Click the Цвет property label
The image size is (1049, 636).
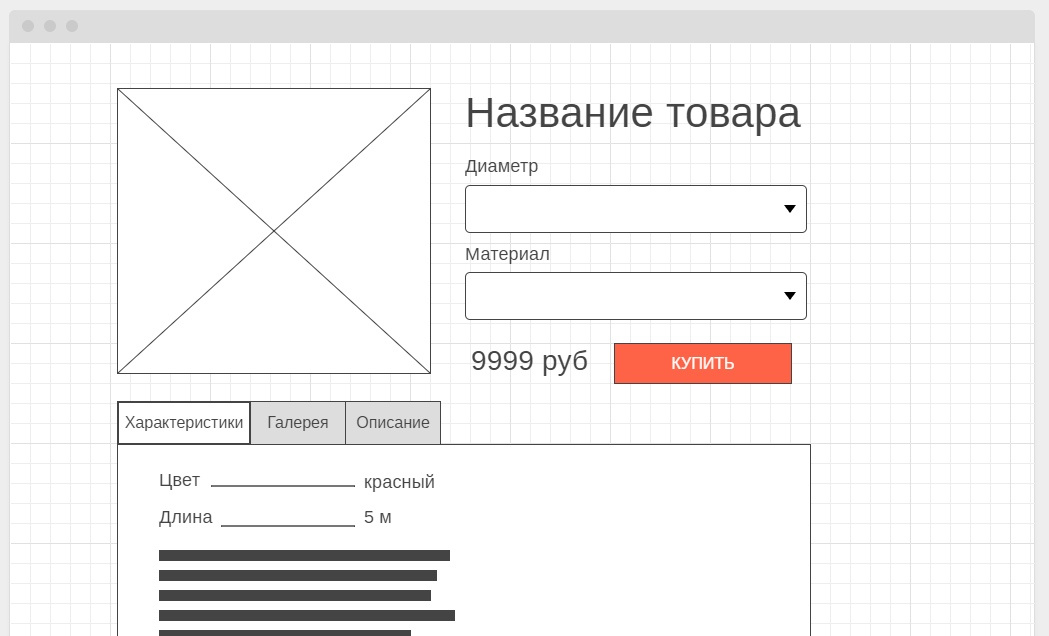click(x=179, y=480)
